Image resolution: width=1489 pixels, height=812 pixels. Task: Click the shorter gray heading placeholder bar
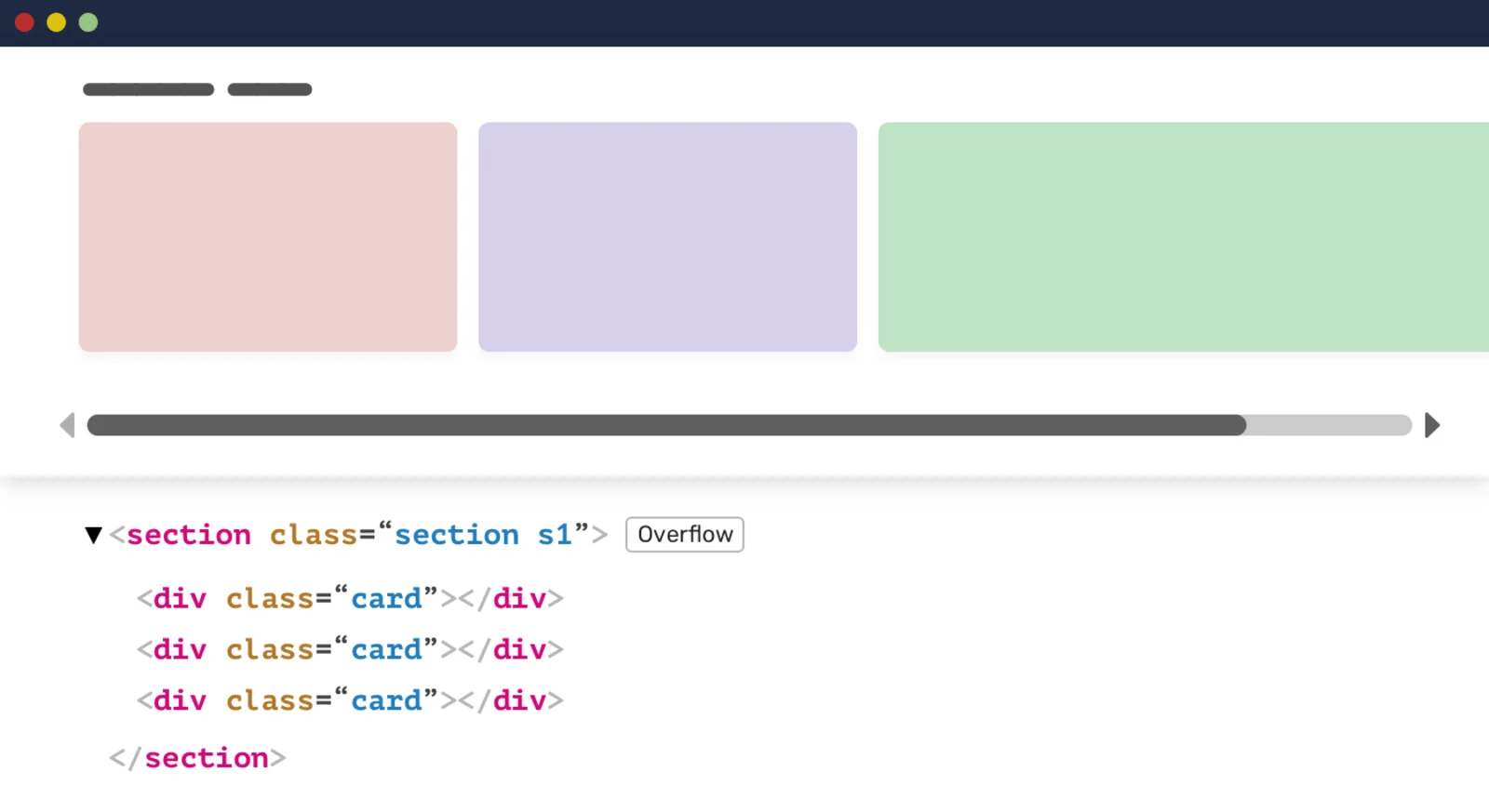click(270, 89)
